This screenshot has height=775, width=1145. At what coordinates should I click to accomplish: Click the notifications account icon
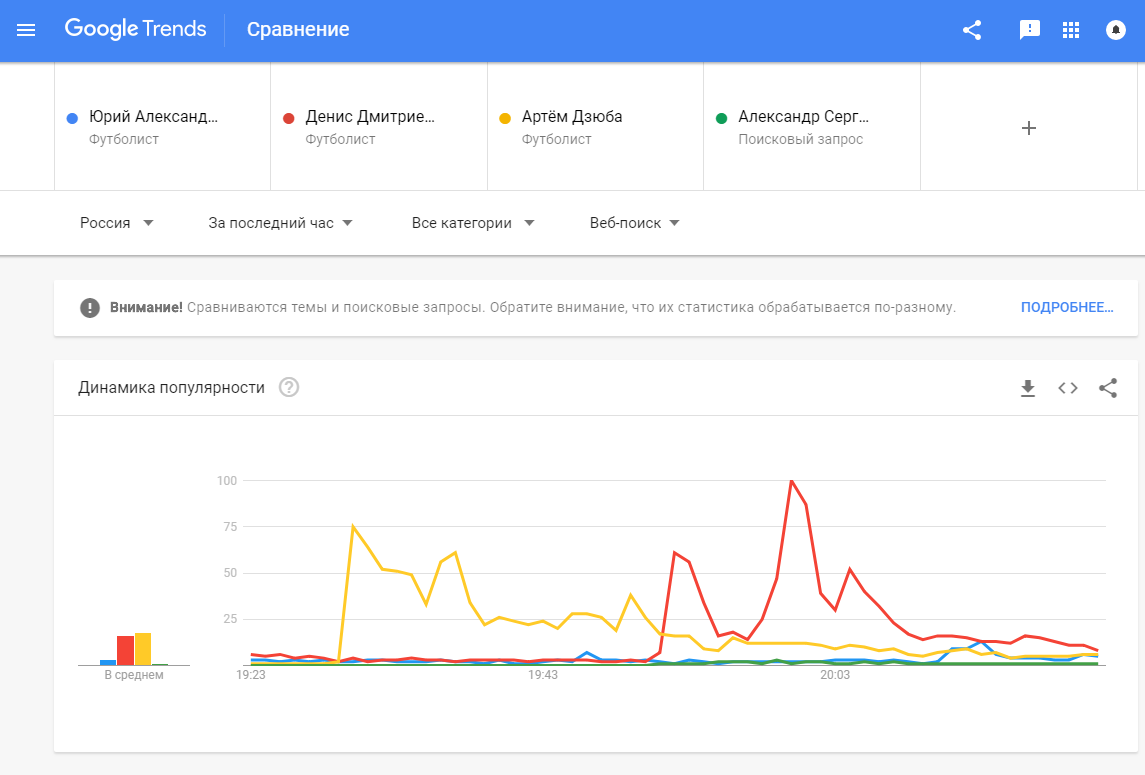tap(1115, 30)
